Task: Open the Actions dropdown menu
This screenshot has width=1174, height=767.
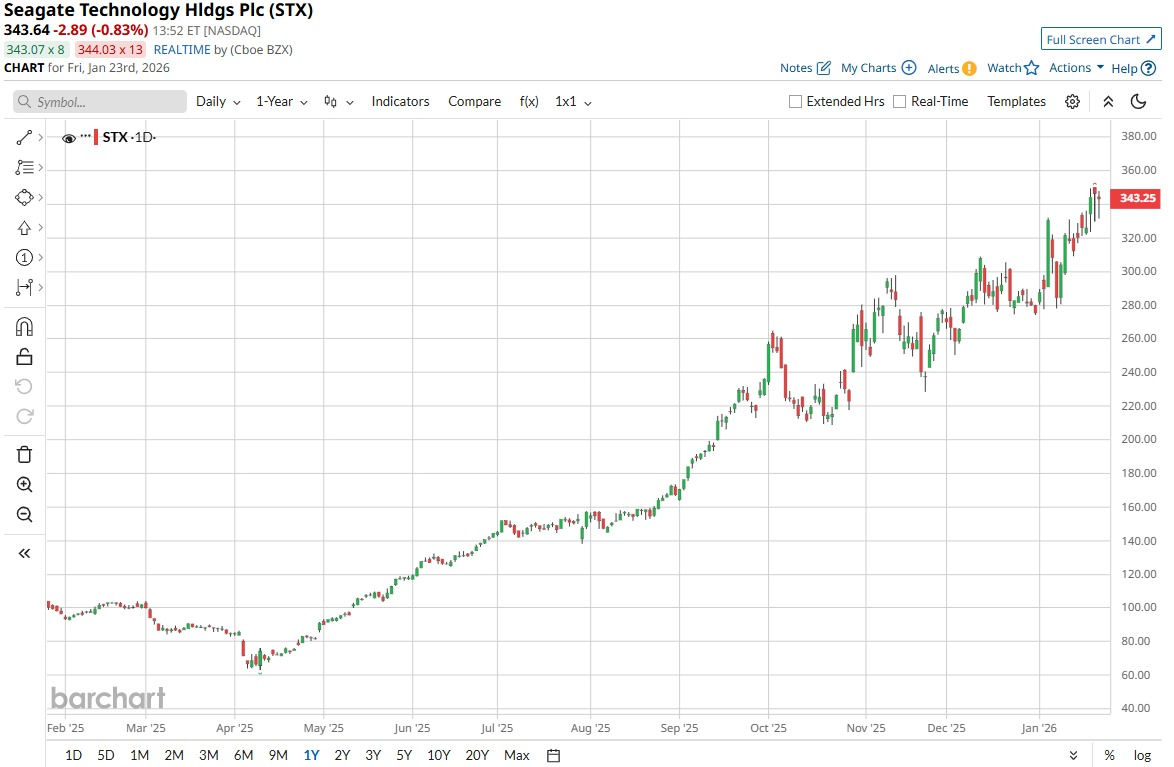Action: pyautogui.click(x=1076, y=67)
